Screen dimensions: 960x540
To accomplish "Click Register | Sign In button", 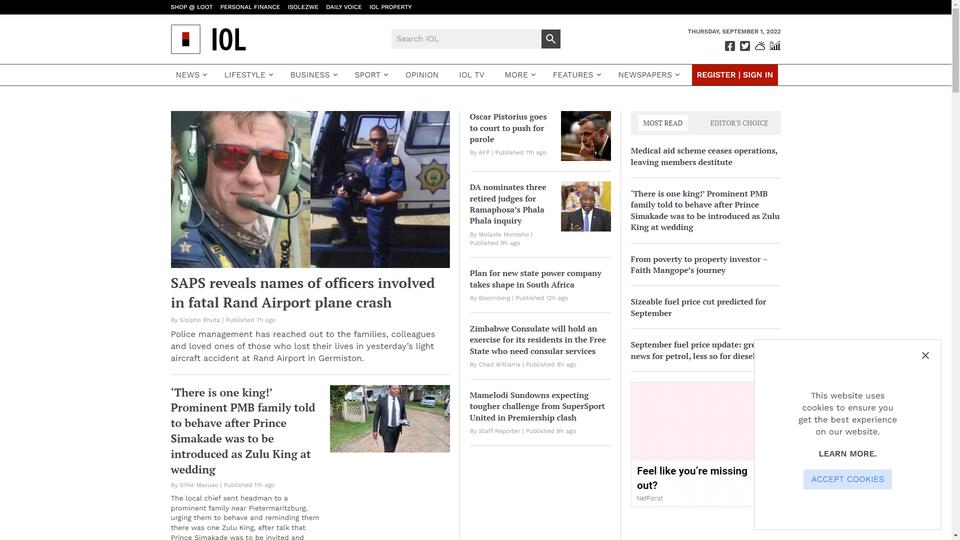I will point(735,75).
